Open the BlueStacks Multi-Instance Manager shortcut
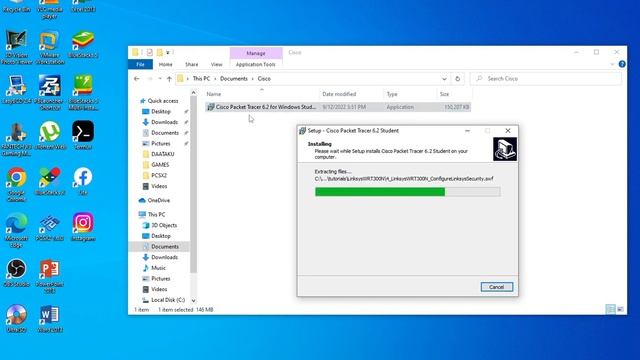The width and height of the screenshot is (640, 360). coord(83,93)
